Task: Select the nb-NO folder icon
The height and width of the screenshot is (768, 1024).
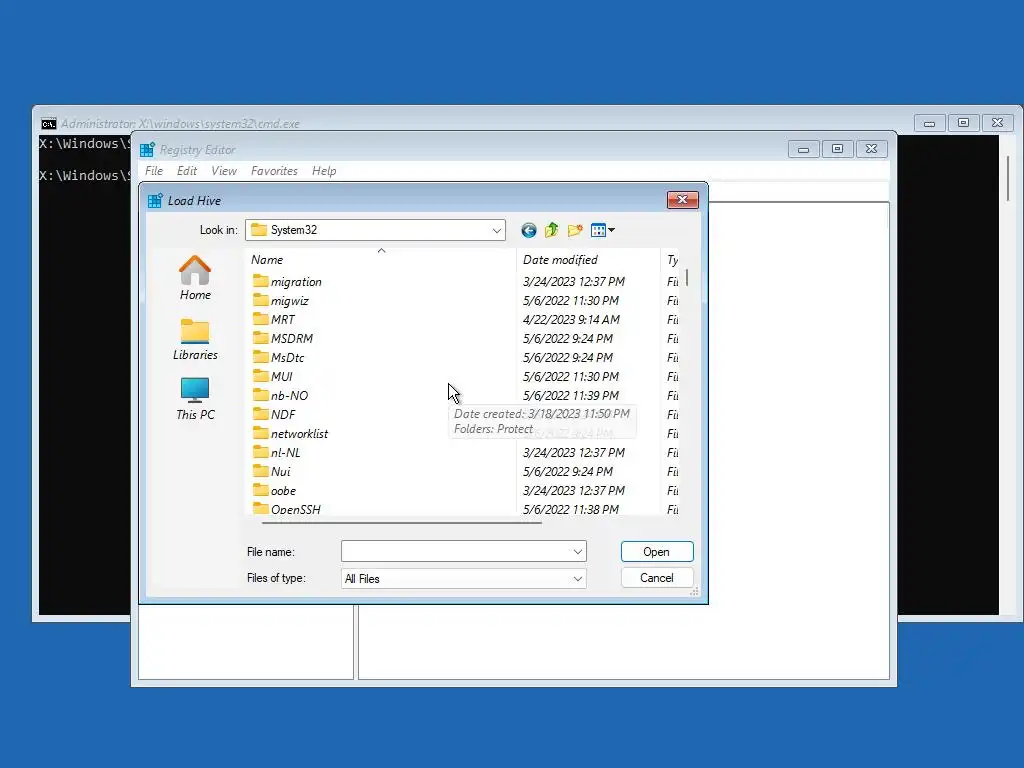Action: (x=260, y=394)
